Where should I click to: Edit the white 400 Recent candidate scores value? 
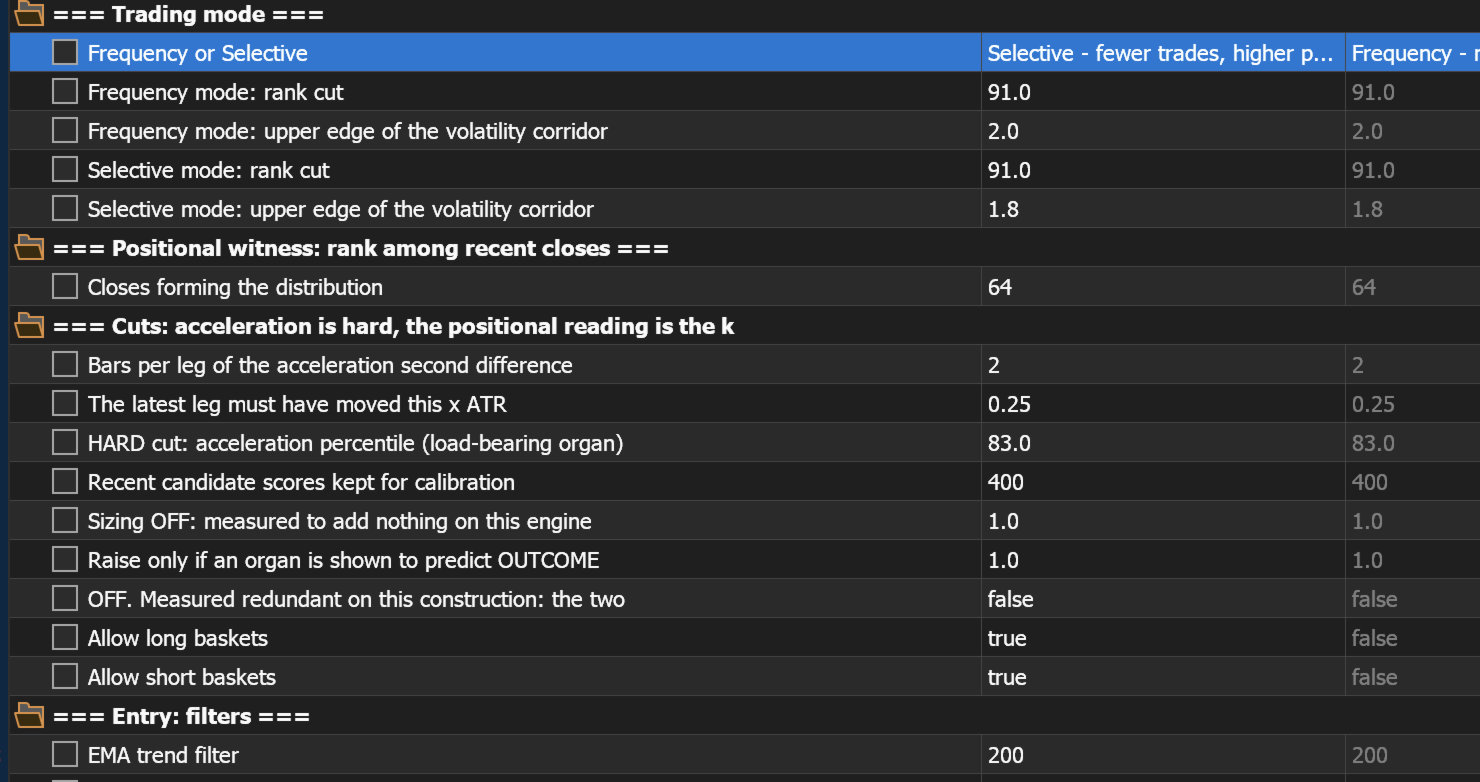(1163, 482)
